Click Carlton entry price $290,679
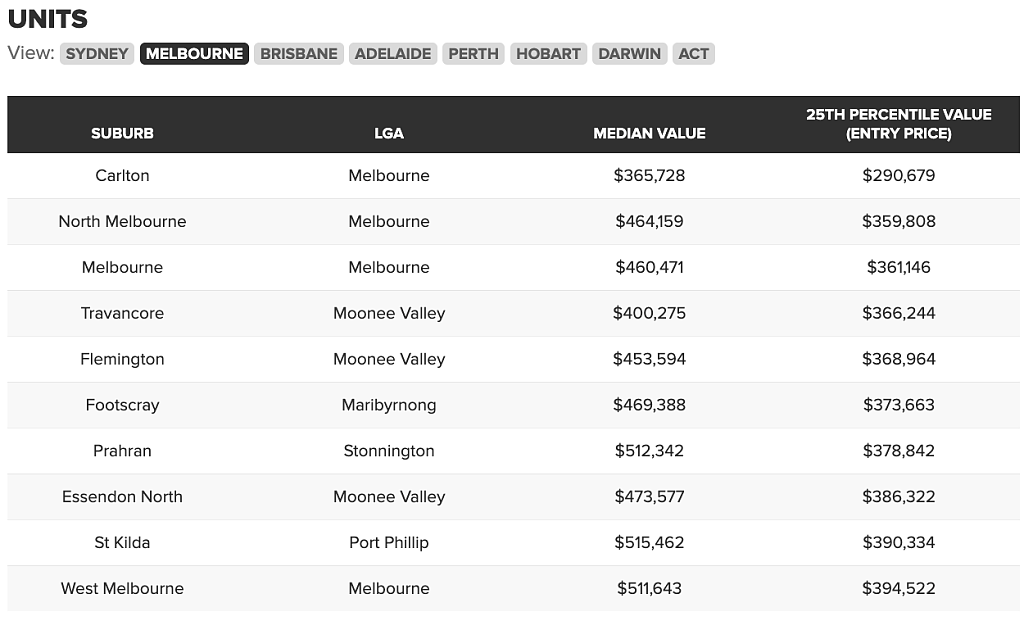 (x=899, y=176)
